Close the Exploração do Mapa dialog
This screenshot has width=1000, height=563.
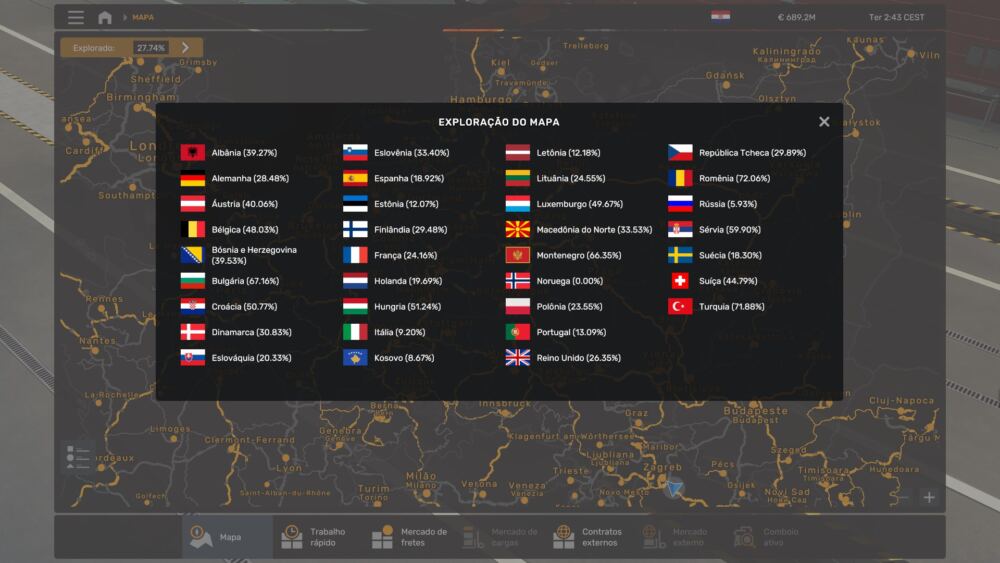[x=824, y=122]
